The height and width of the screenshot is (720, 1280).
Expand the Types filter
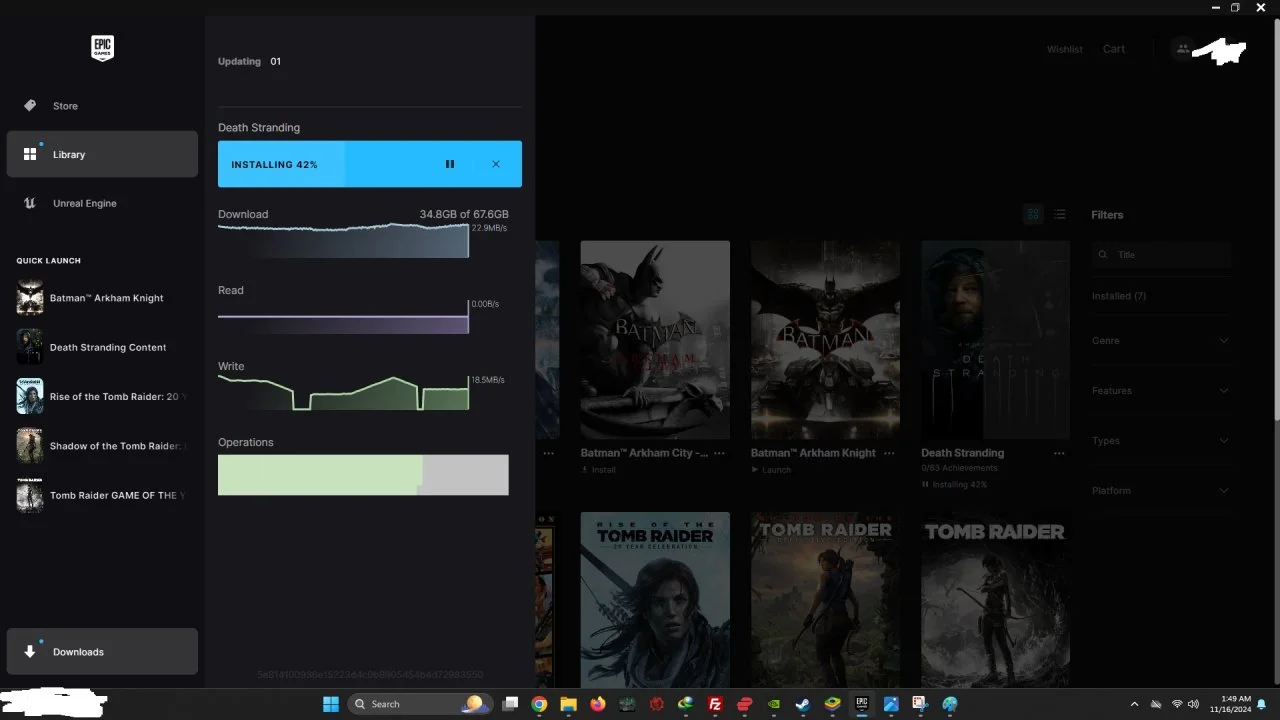pos(1161,441)
